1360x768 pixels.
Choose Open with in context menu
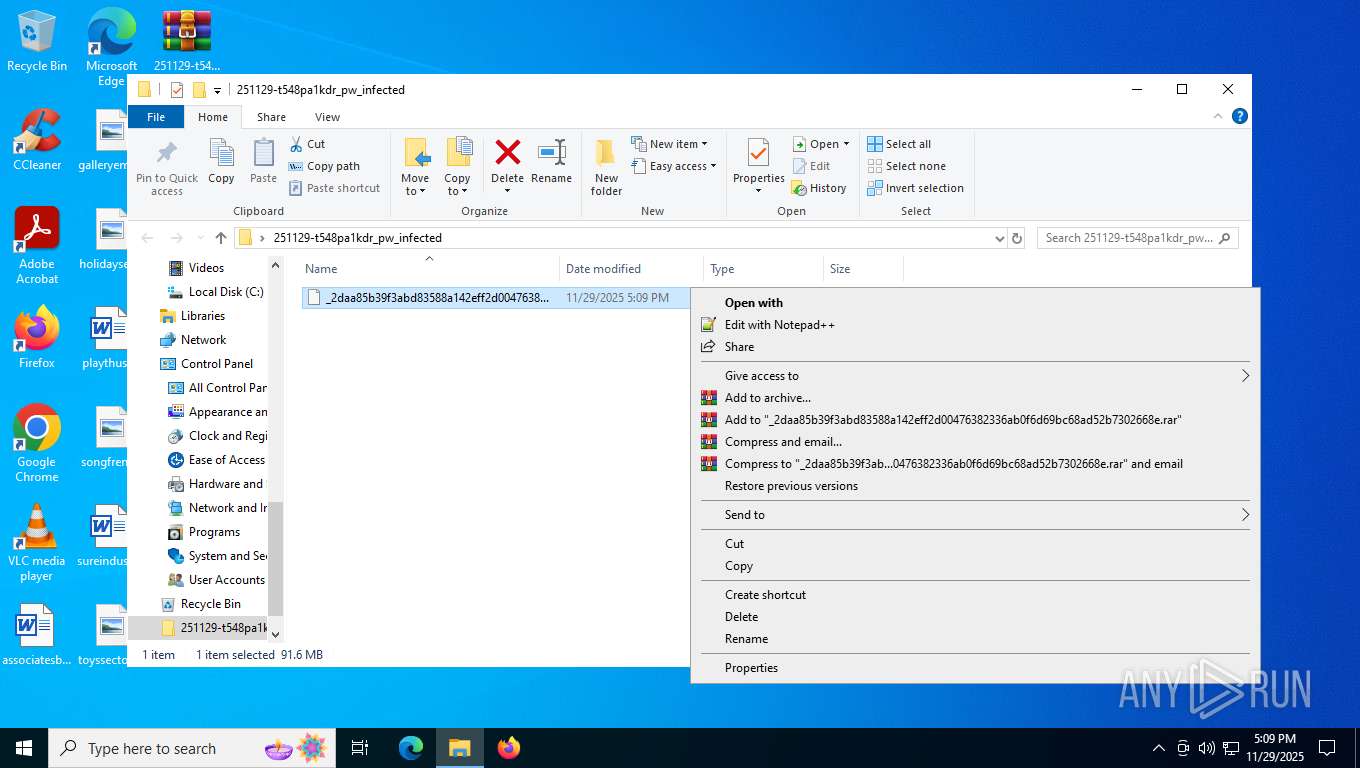point(975,303)
